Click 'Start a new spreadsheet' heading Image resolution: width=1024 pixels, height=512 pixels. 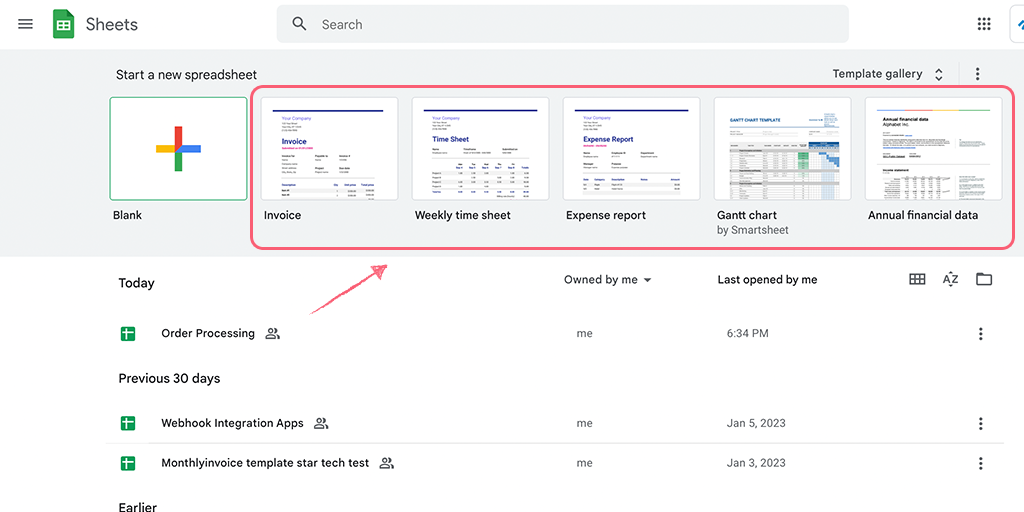186,74
